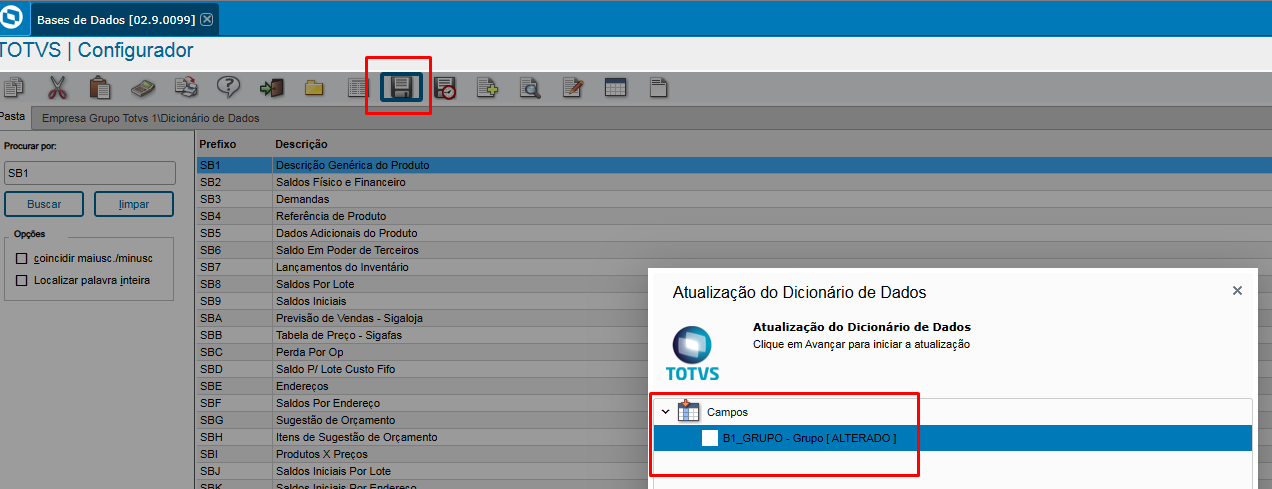
Task: Click the Campos table icon in tree
Action: pos(688,411)
